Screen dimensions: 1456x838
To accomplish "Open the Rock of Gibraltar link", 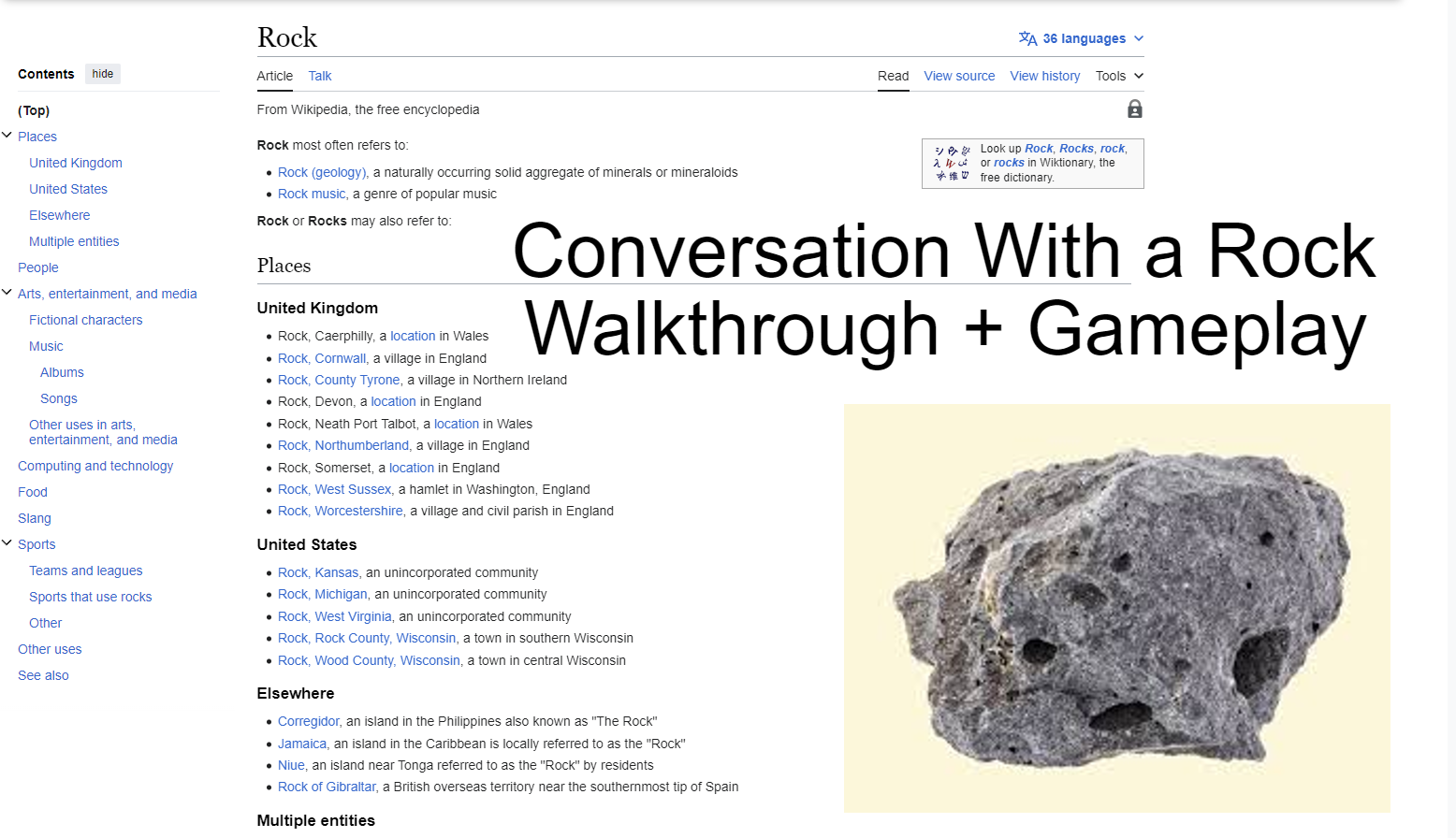I will click(327, 787).
